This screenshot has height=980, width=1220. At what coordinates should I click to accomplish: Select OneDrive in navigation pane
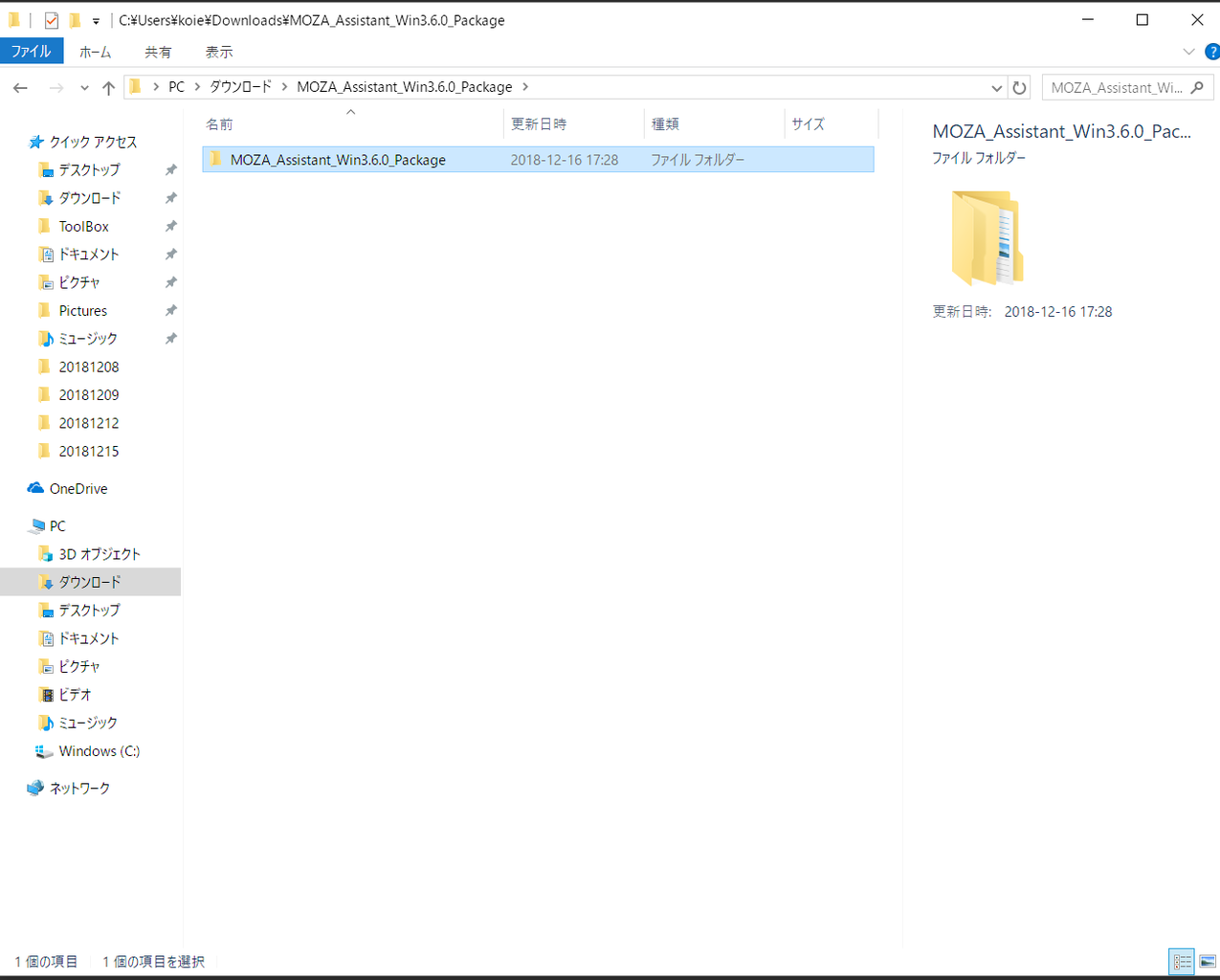pos(78,488)
